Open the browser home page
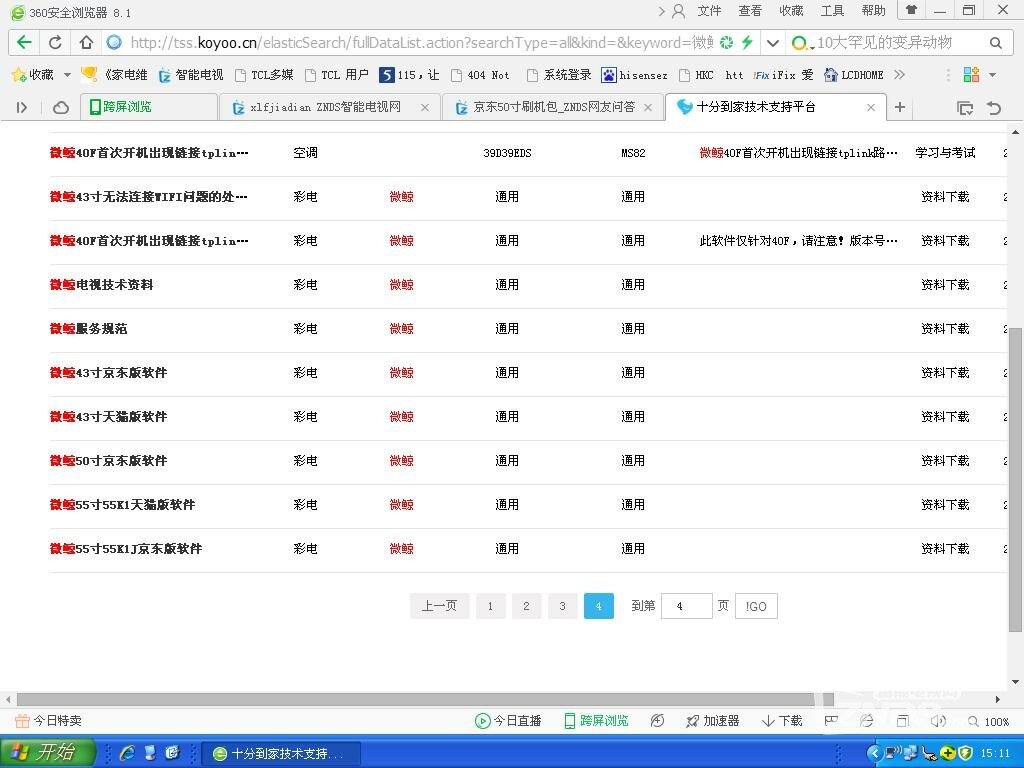This screenshot has height=768, width=1024. pos(86,42)
